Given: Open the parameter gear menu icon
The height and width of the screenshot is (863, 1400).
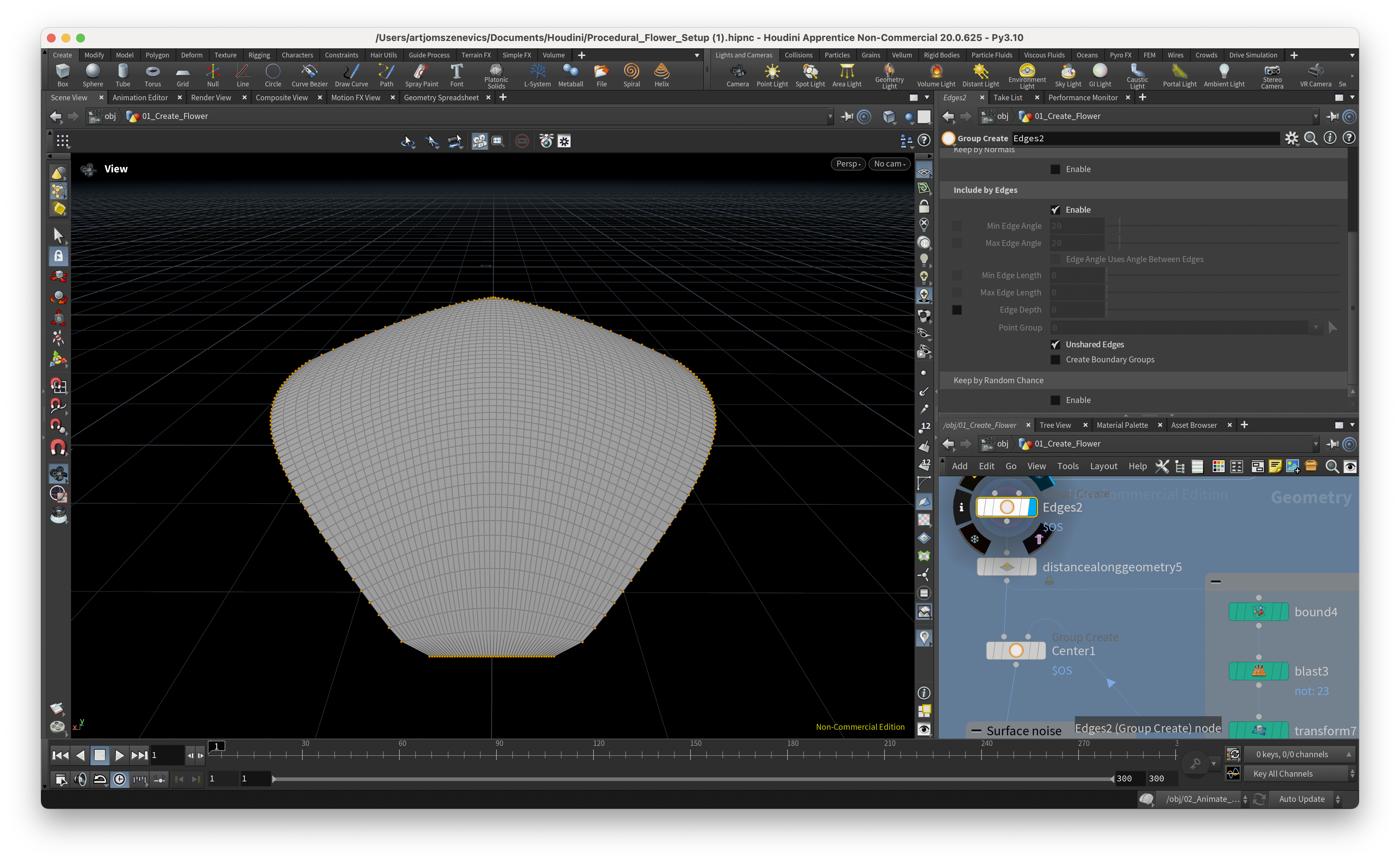Looking at the screenshot, I should 1291,138.
